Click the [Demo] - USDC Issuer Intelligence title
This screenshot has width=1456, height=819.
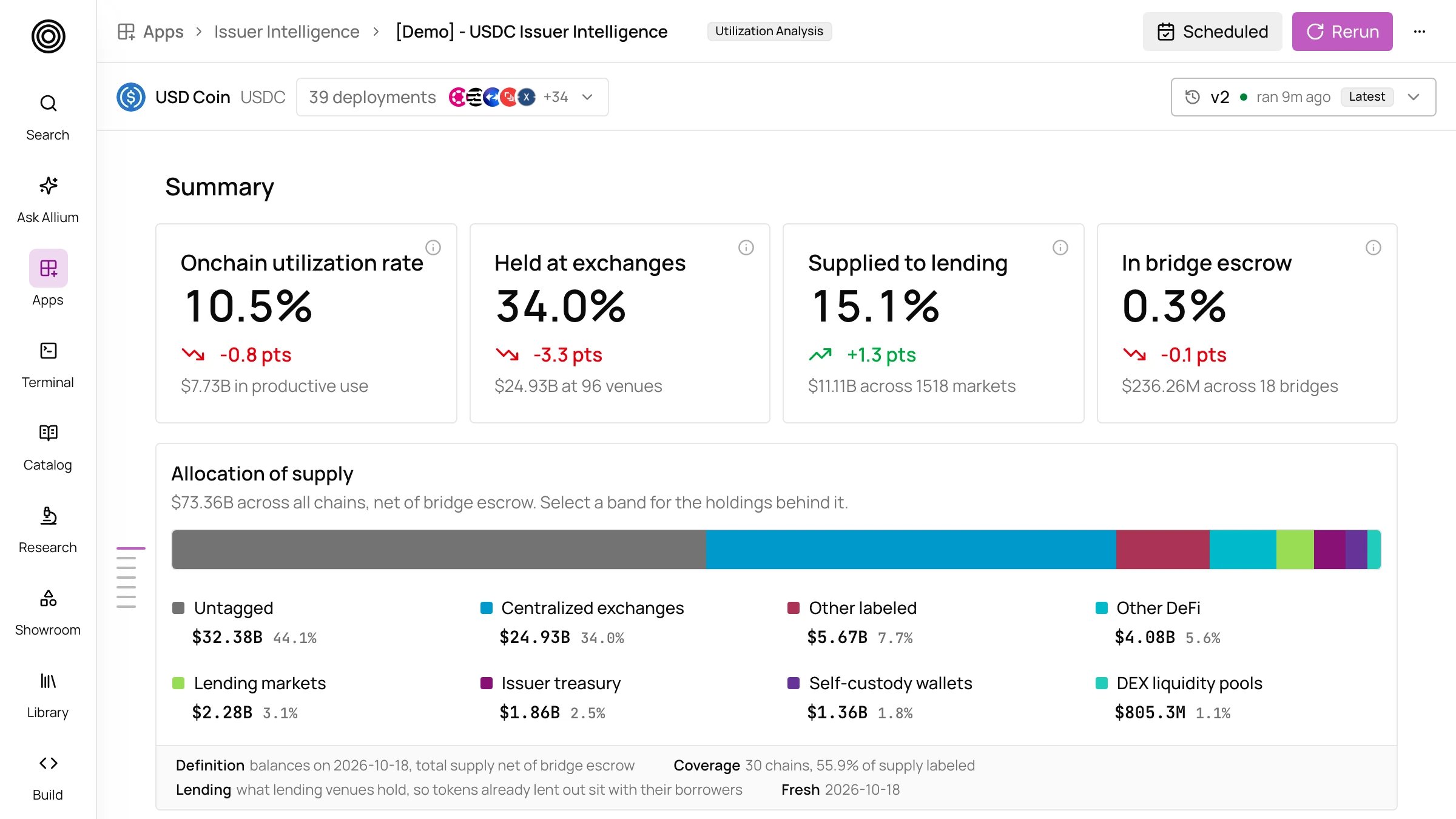click(x=531, y=32)
